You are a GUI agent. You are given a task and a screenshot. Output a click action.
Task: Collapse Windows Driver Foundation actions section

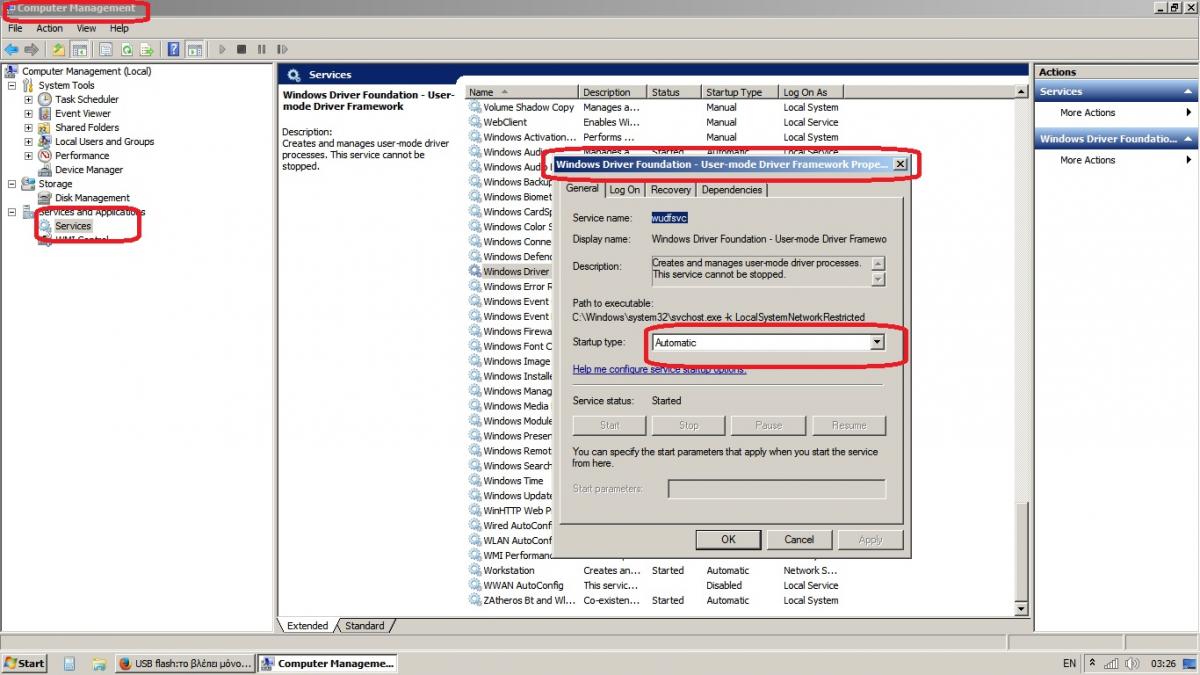[x=1189, y=139]
